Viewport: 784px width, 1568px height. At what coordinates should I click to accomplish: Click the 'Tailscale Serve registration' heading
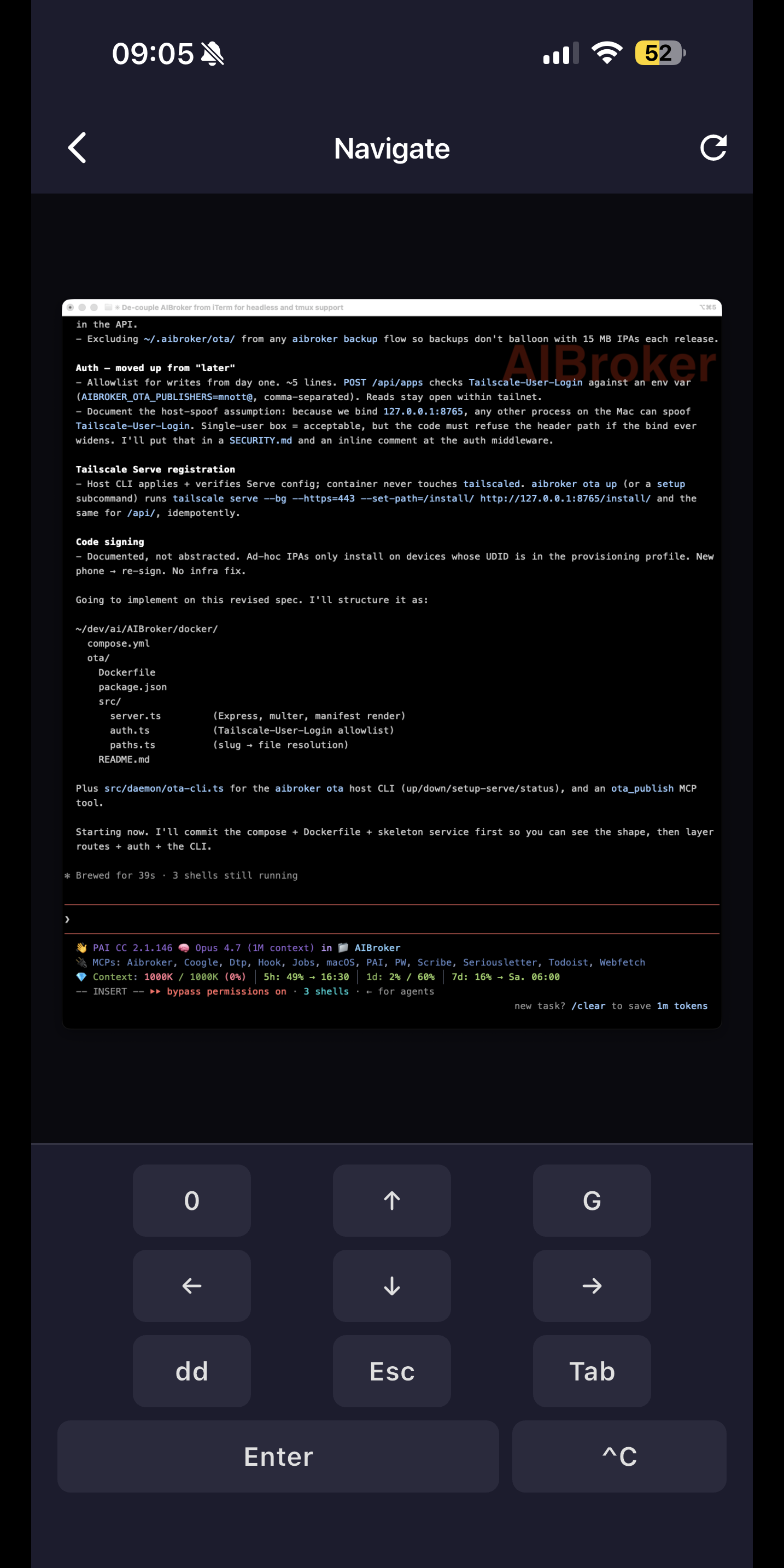[155, 469]
